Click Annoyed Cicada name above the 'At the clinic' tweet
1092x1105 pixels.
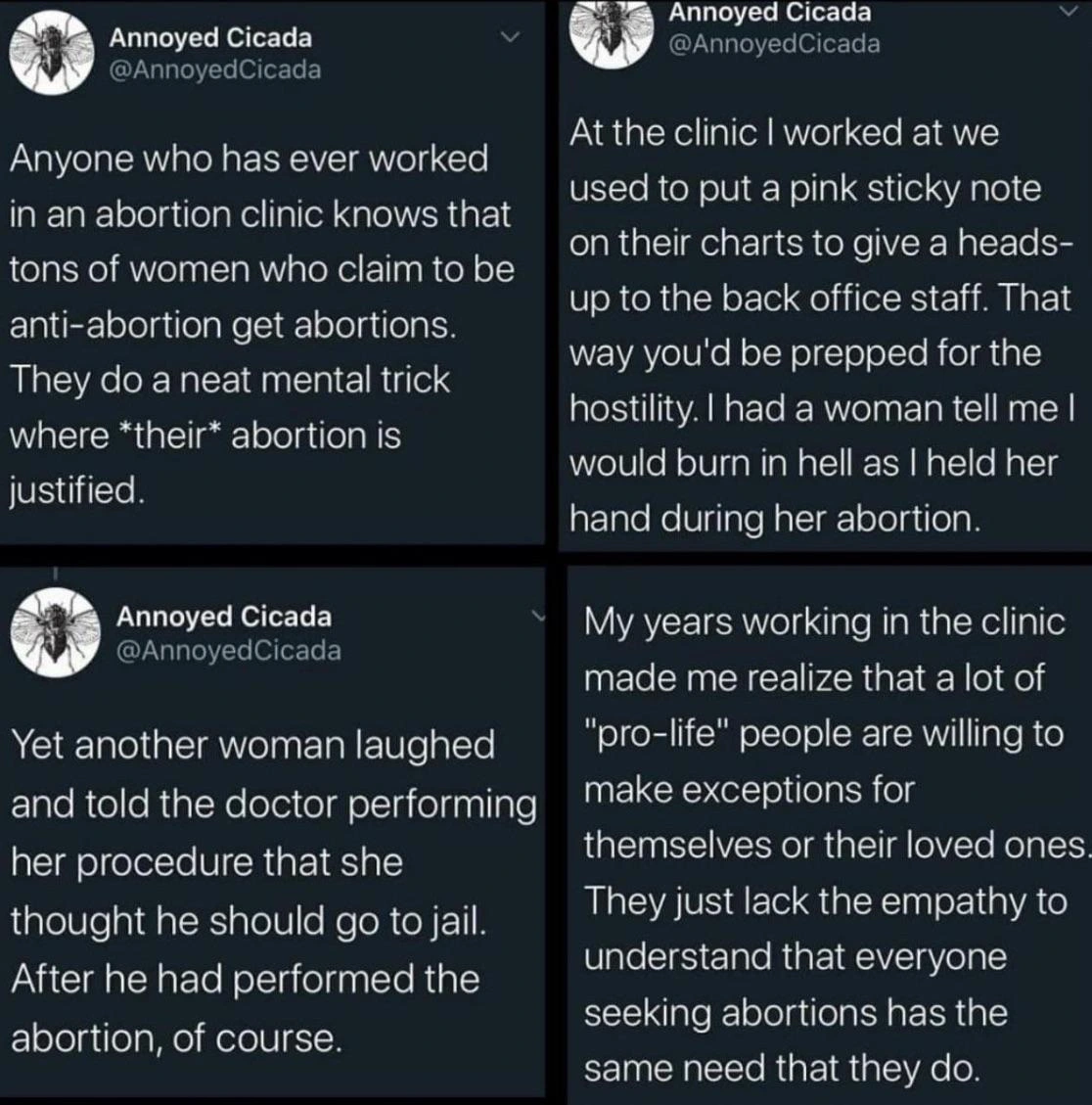(770, 13)
